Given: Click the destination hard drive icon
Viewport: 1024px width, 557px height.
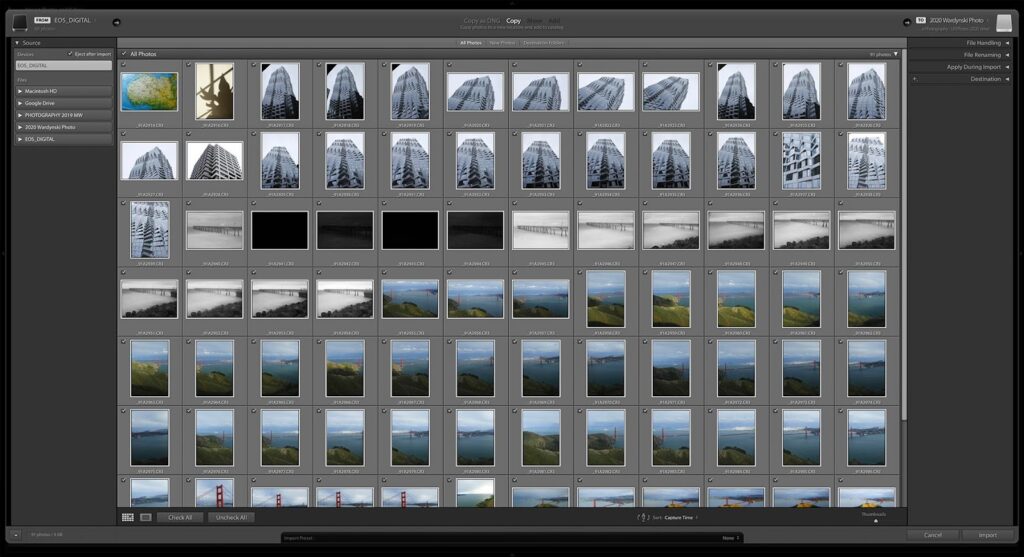Looking at the screenshot, I should pyautogui.click(x=1004, y=23).
